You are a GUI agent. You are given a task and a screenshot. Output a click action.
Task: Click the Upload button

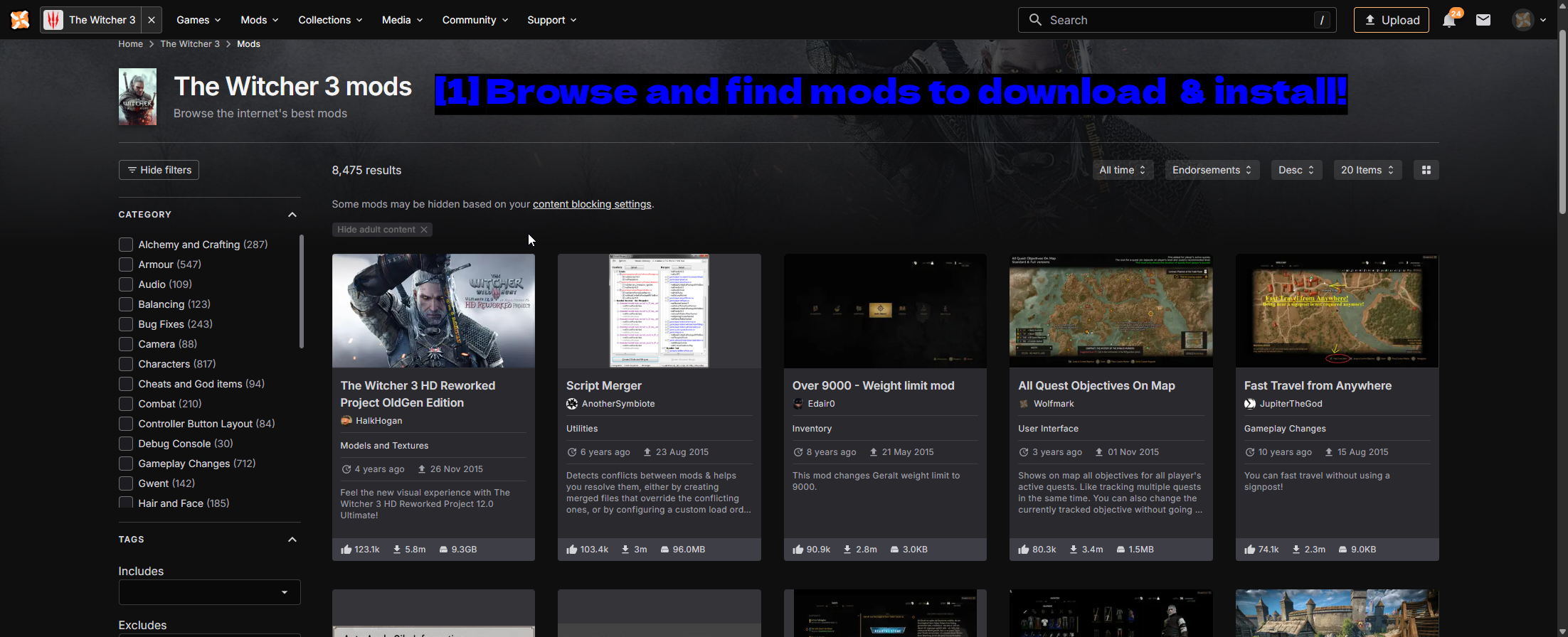pyautogui.click(x=1391, y=20)
